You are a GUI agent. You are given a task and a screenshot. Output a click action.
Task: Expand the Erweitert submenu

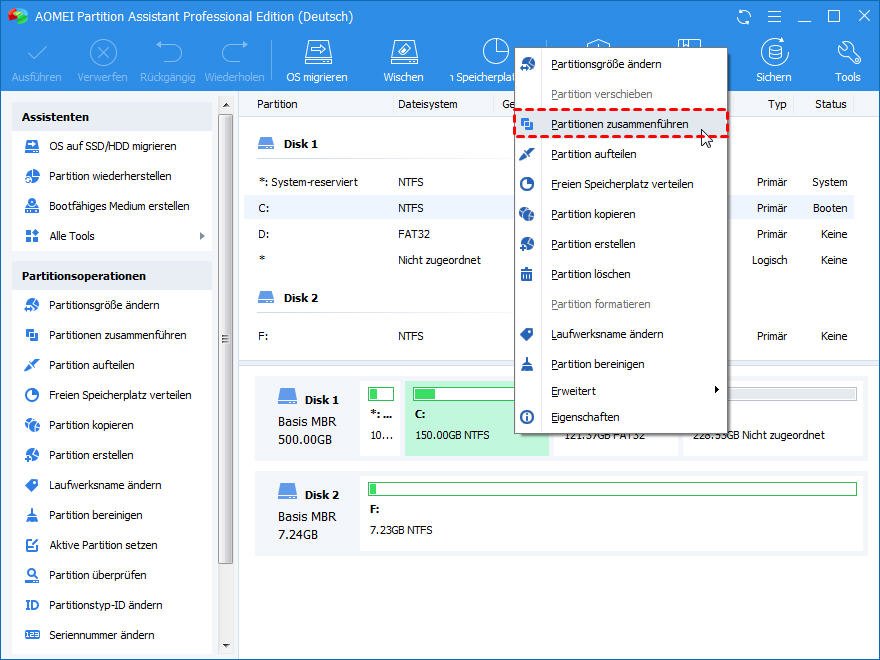[621, 391]
